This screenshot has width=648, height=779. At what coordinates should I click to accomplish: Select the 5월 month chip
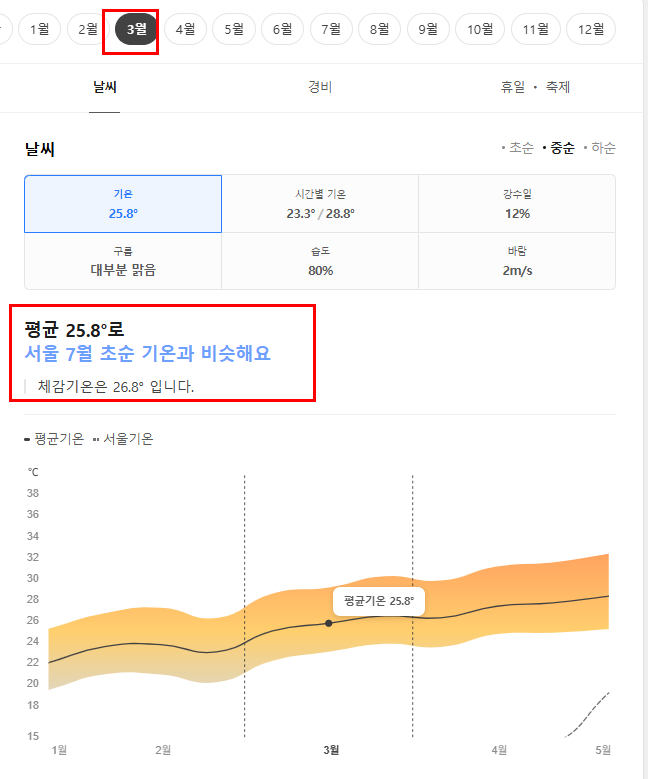click(234, 29)
